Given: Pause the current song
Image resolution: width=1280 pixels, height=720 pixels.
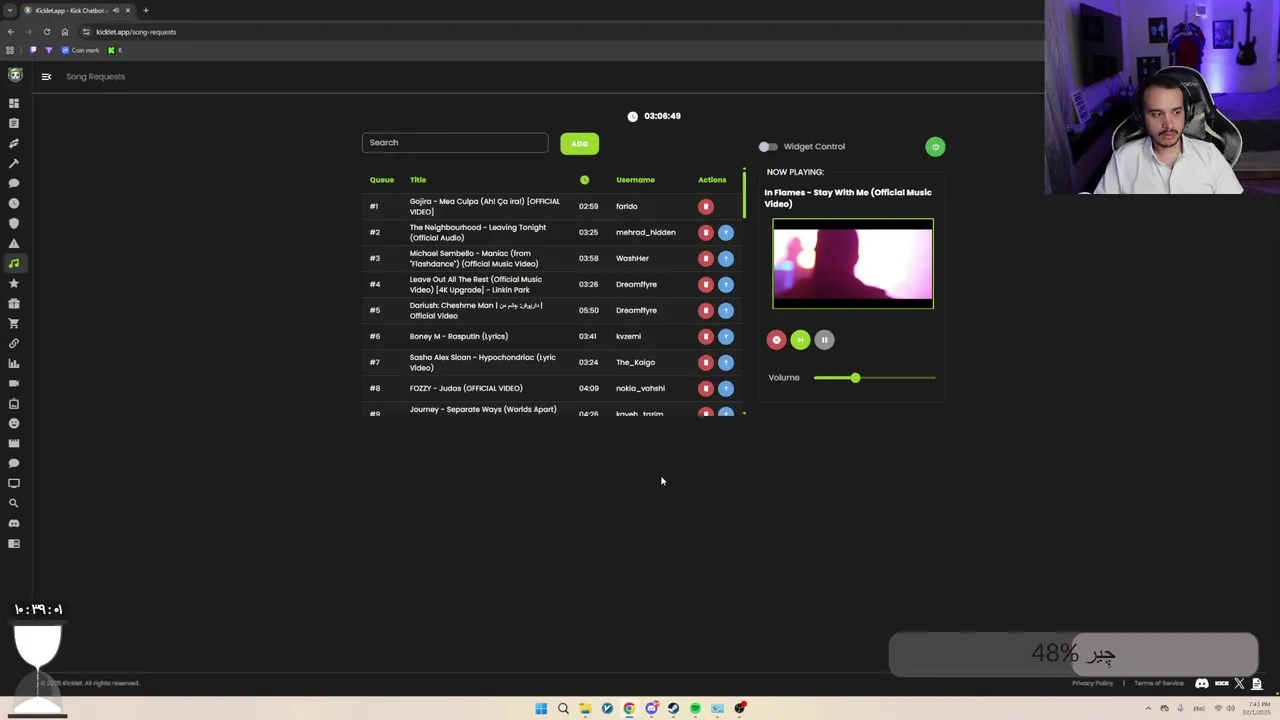Looking at the screenshot, I should point(824,340).
